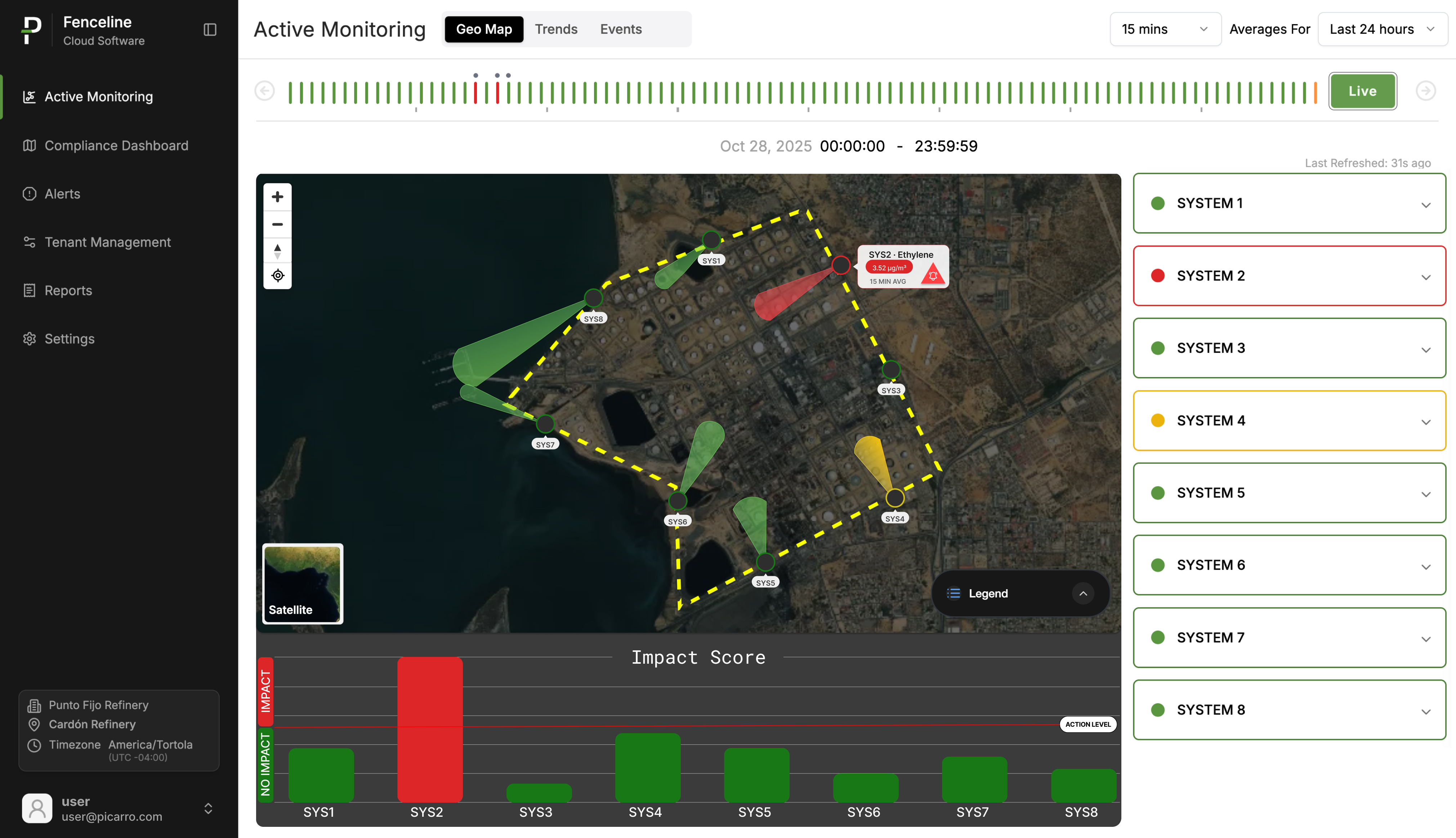
Task: Go to previous timeline period arrow
Action: pos(265,91)
